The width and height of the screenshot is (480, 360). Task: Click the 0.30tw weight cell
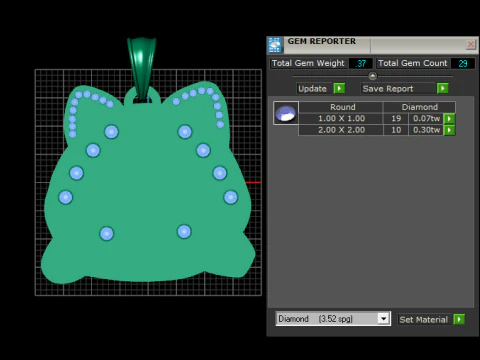[426, 130]
